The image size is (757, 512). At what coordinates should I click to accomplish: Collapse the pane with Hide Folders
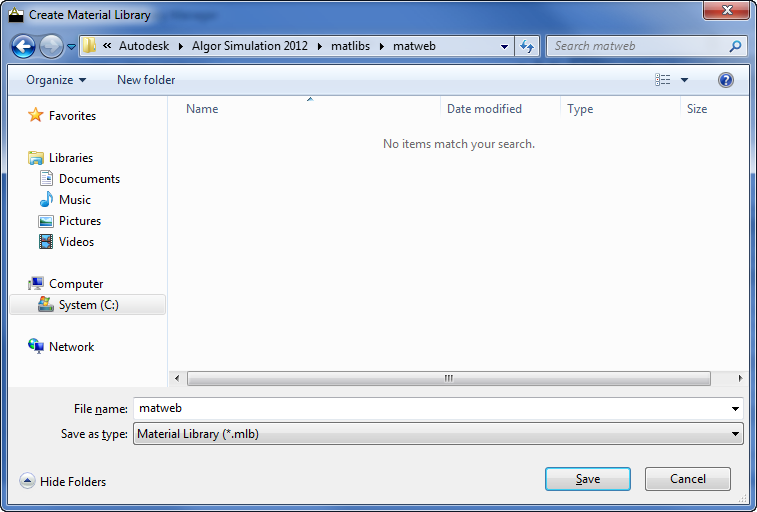[x=73, y=482]
